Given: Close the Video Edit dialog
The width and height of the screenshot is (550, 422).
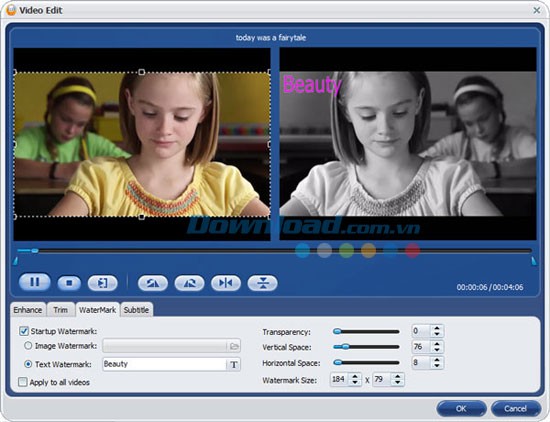Looking at the screenshot, I should coord(537,11).
